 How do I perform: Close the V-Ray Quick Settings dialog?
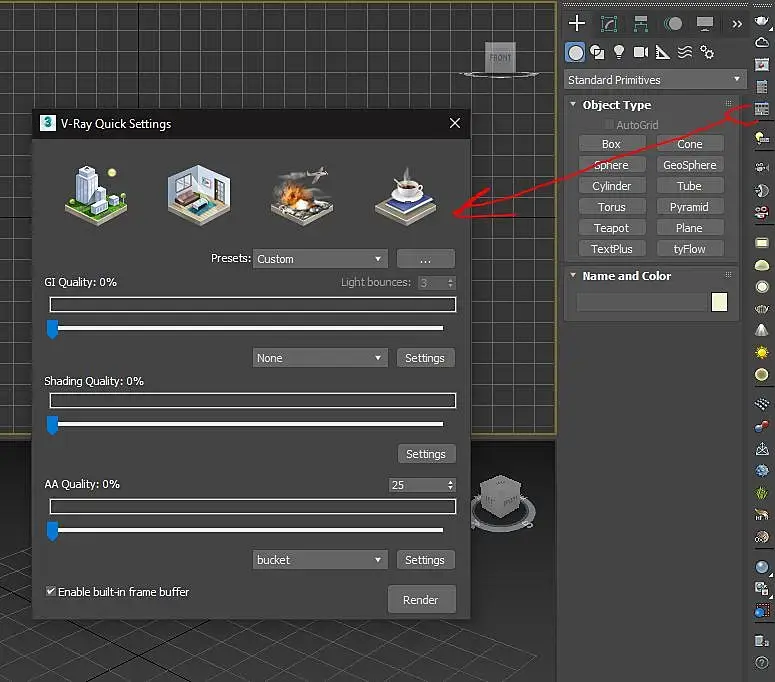click(x=455, y=123)
